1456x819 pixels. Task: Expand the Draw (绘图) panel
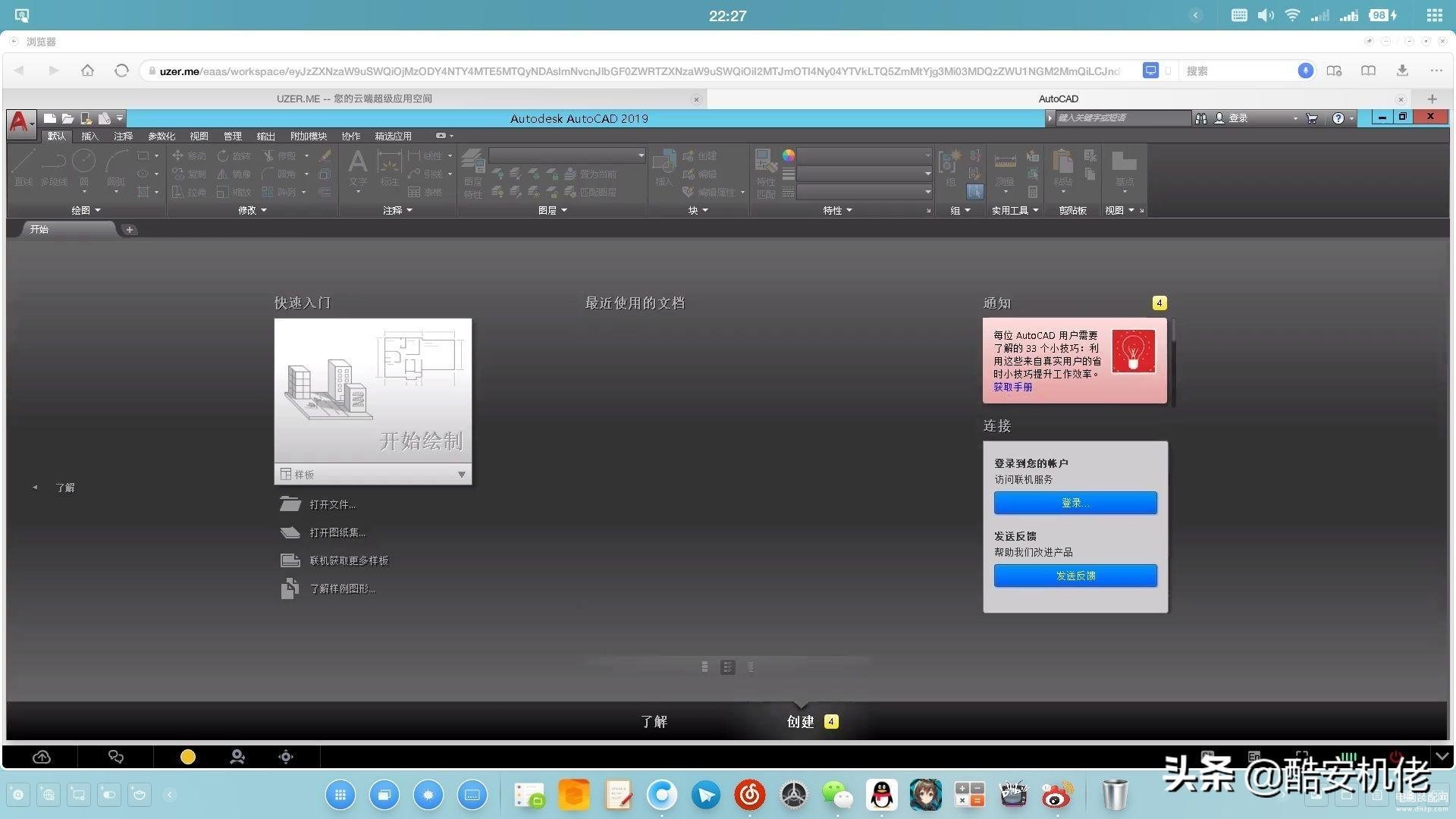(x=86, y=210)
